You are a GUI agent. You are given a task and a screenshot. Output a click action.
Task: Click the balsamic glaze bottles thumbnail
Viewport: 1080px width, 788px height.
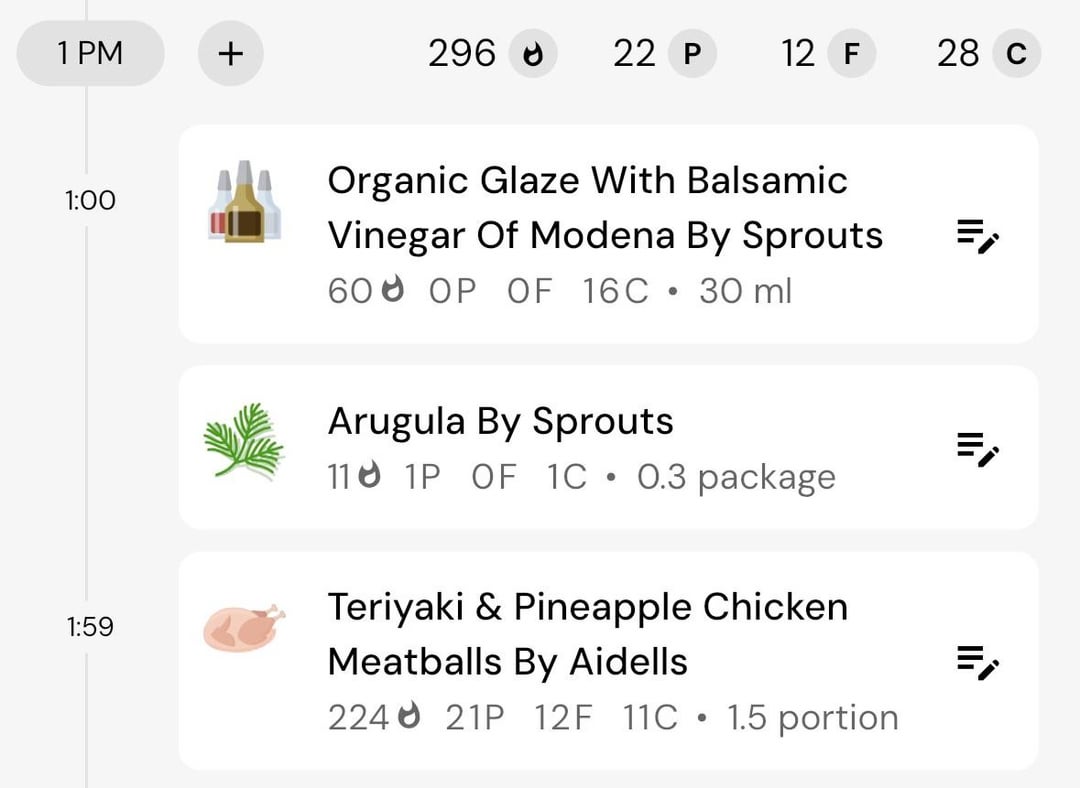pyautogui.click(x=245, y=201)
